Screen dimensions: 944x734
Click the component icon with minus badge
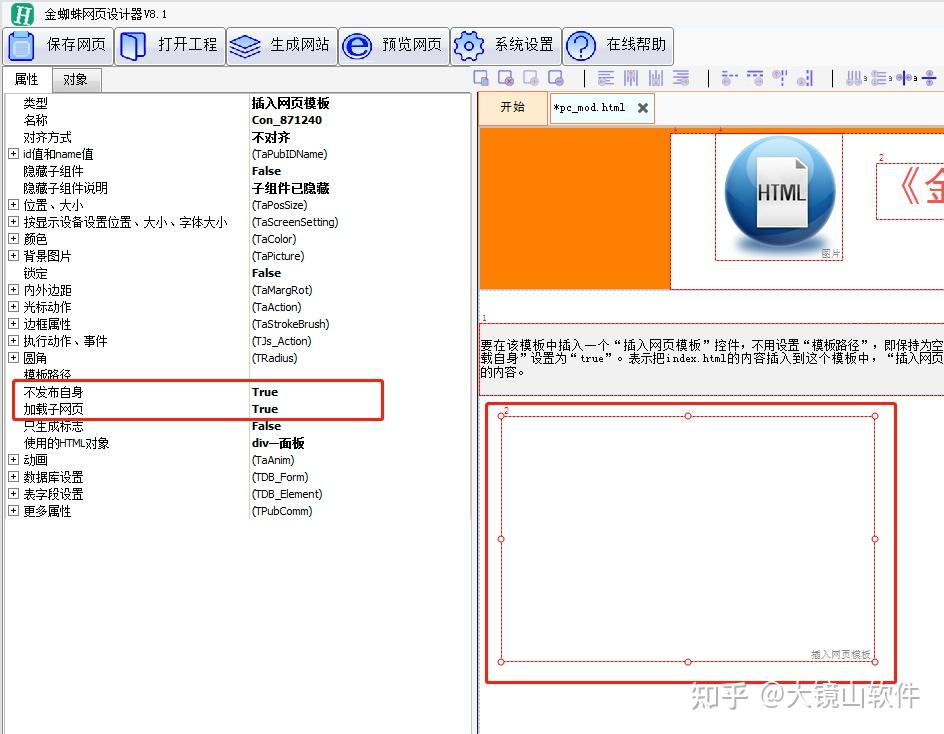(556, 78)
